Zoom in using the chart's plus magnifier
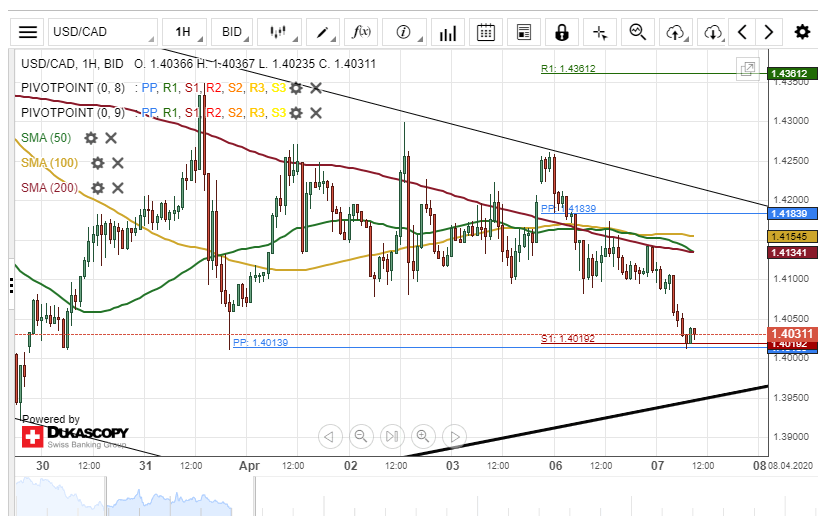Image resolution: width=824 pixels, height=527 pixels. click(424, 436)
